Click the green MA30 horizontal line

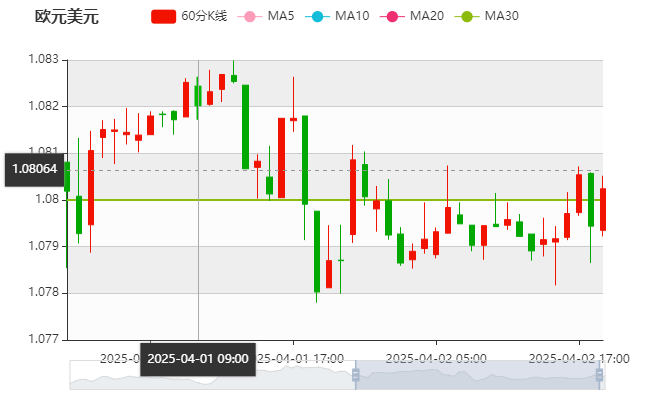point(450,200)
